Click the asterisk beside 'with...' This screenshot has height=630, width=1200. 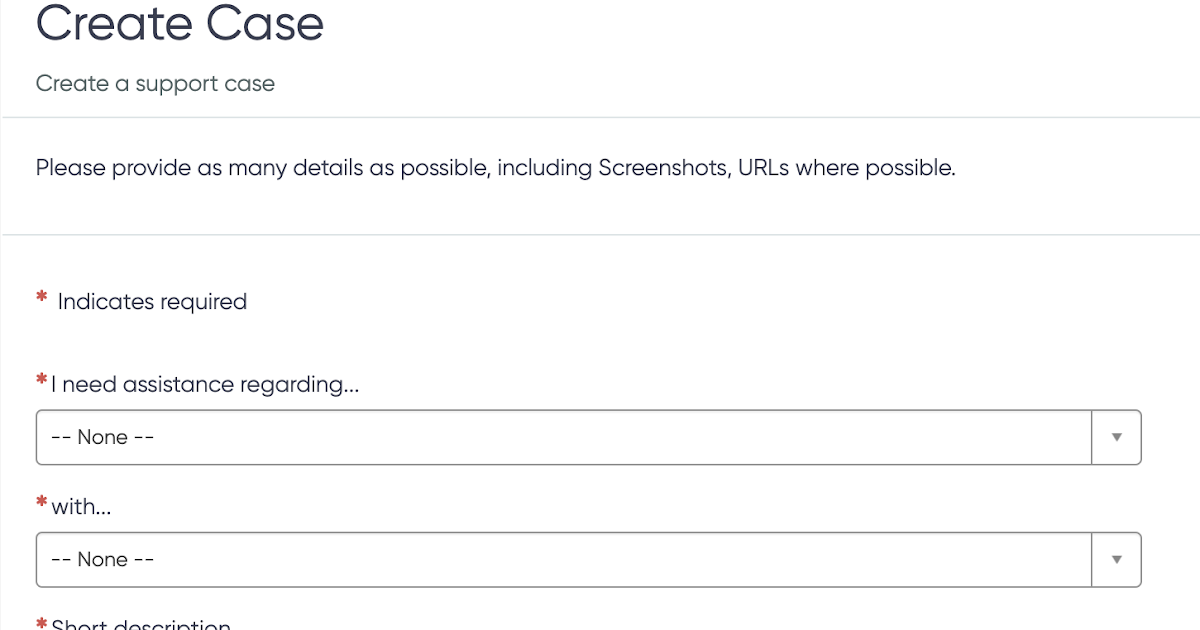[41, 503]
